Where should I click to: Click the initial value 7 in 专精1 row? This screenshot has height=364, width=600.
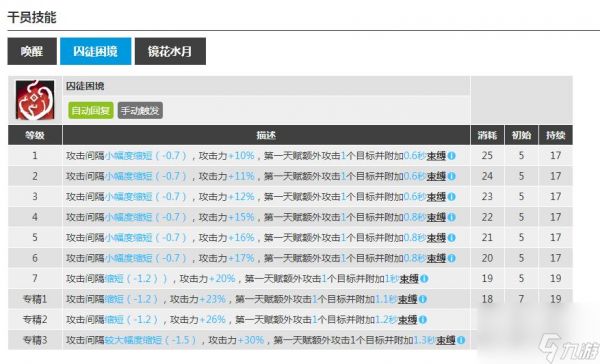pyautogui.click(x=521, y=299)
